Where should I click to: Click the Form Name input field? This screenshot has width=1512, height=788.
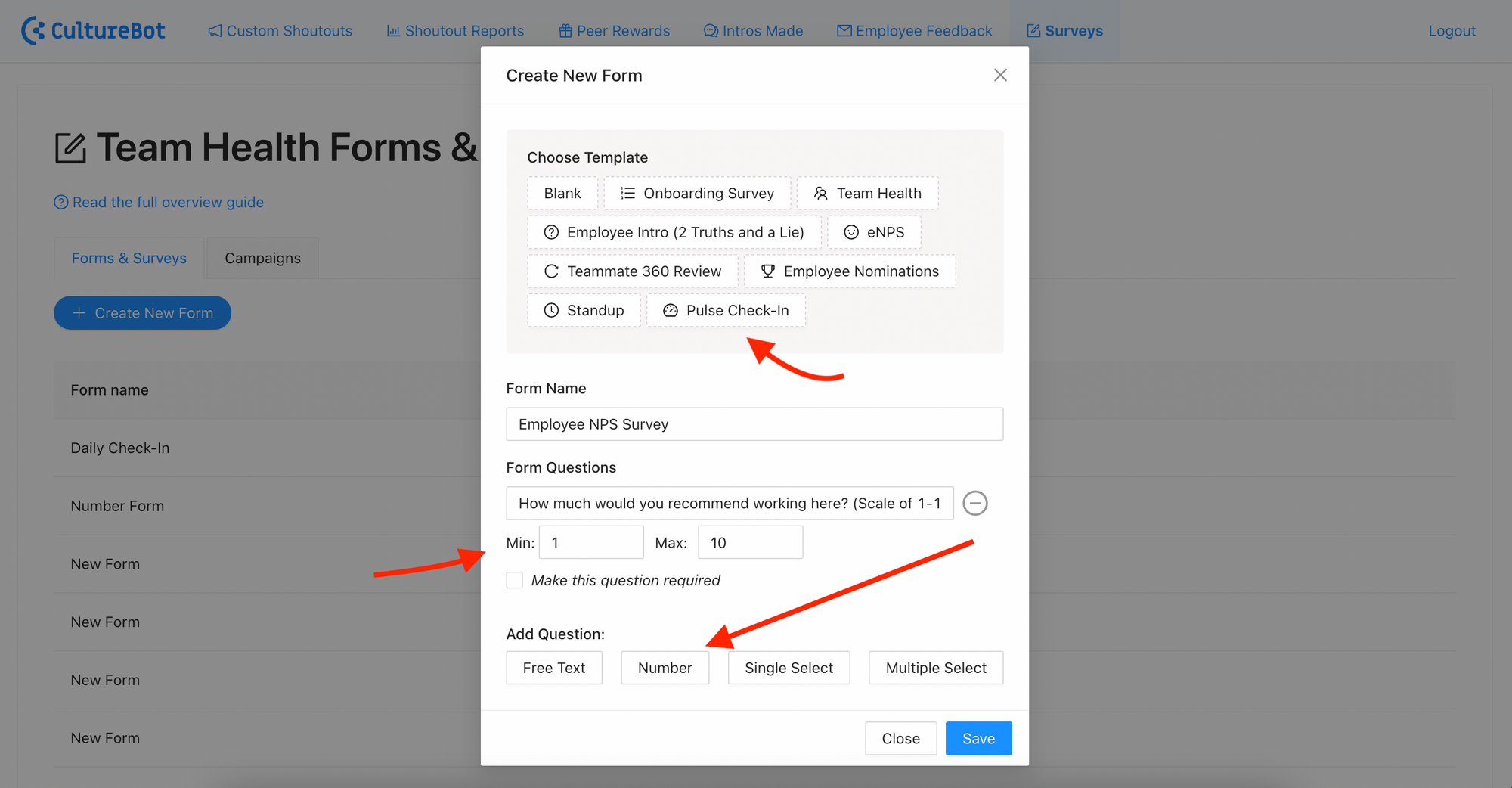754,424
